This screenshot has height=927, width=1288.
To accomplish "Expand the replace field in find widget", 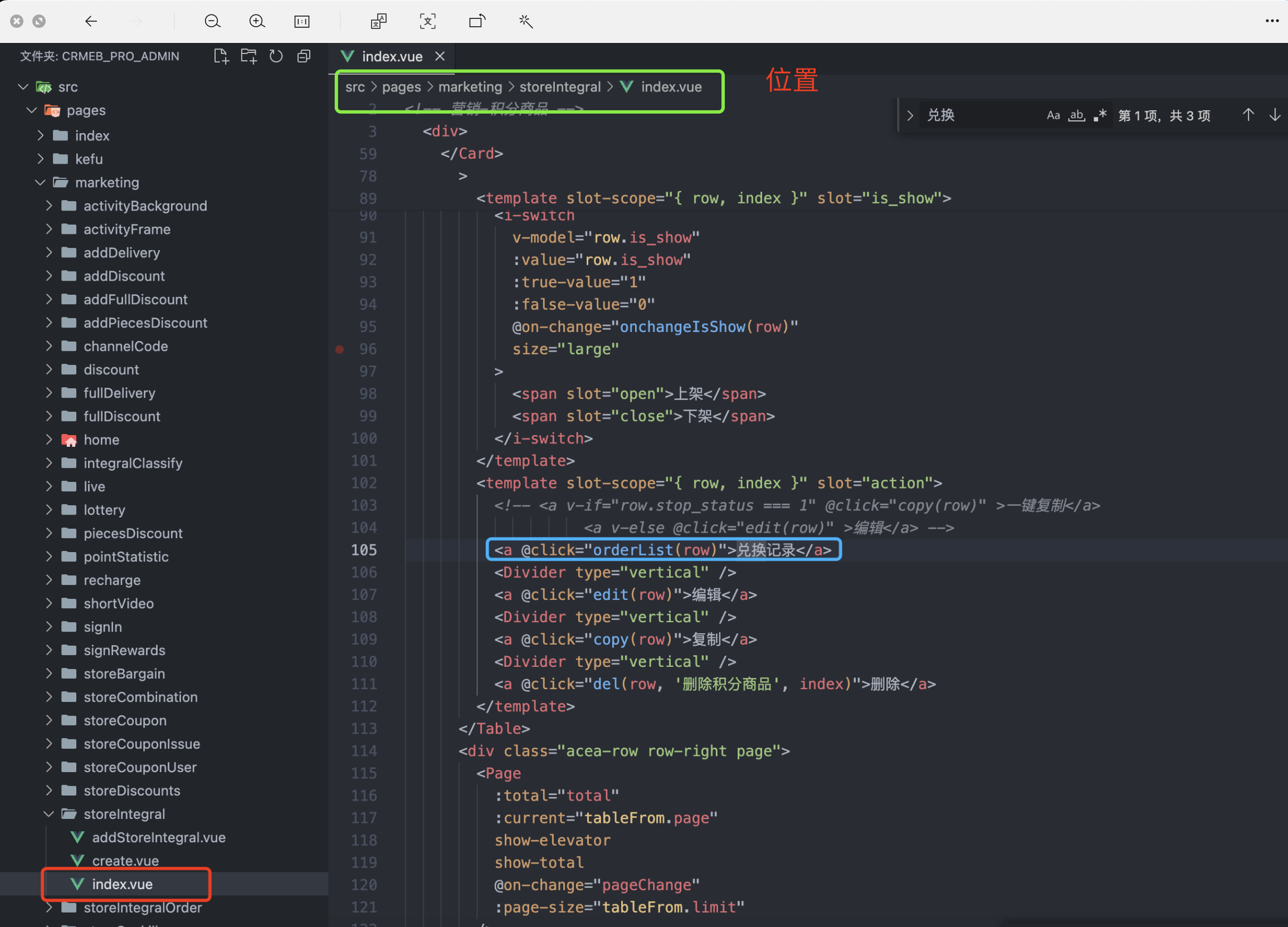I will (x=910, y=115).
